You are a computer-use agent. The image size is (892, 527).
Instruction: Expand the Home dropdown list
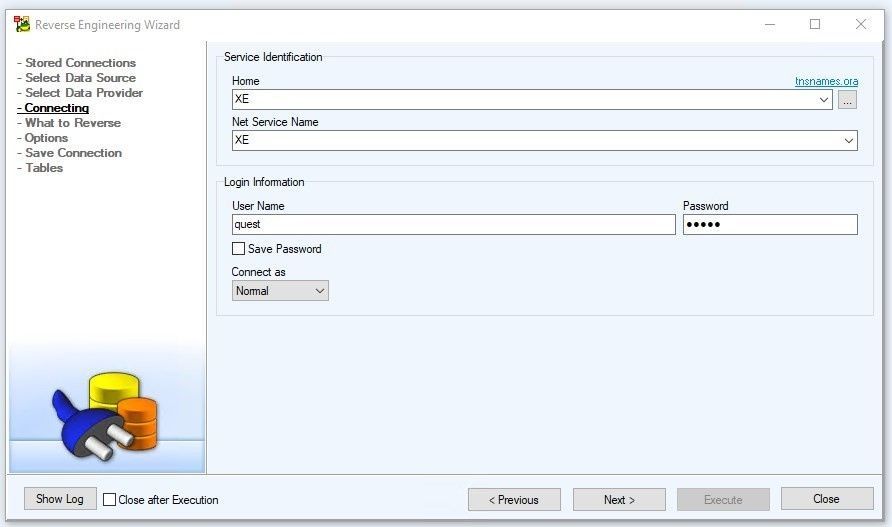[823, 100]
